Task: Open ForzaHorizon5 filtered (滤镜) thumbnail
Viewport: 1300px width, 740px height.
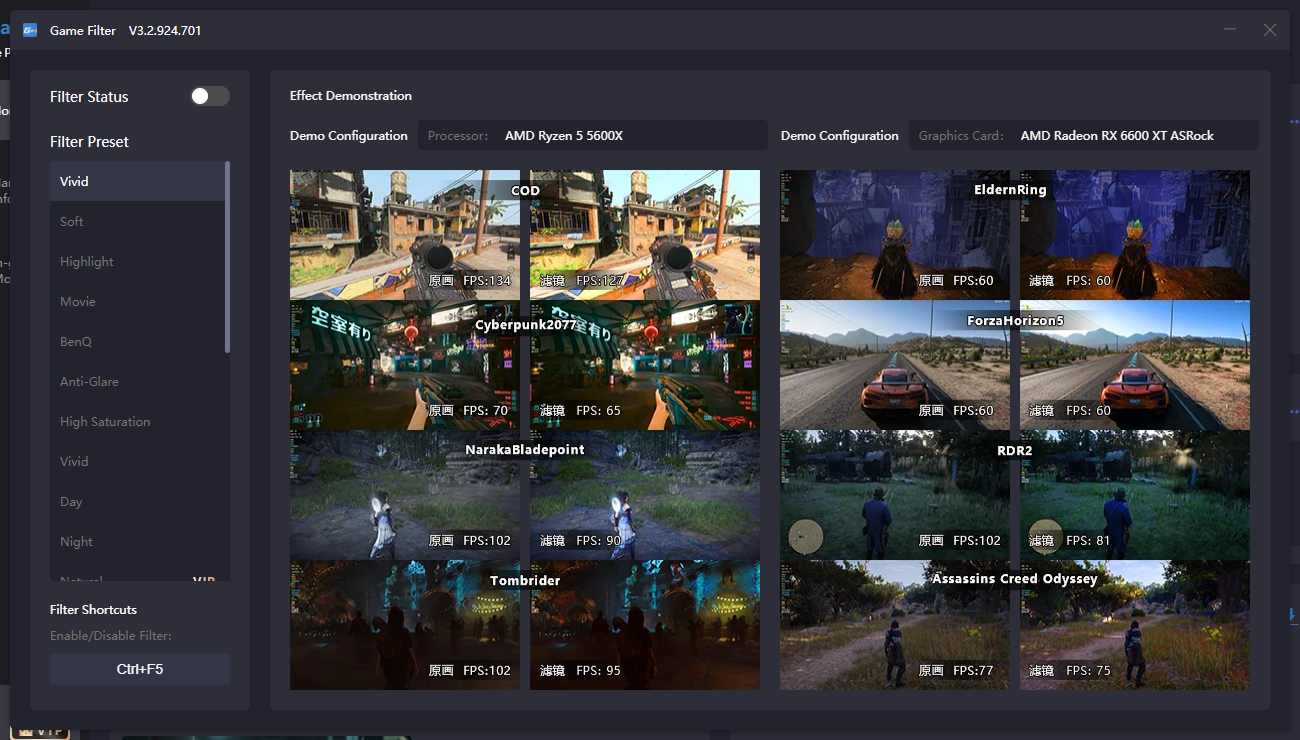Action: tap(1135, 365)
